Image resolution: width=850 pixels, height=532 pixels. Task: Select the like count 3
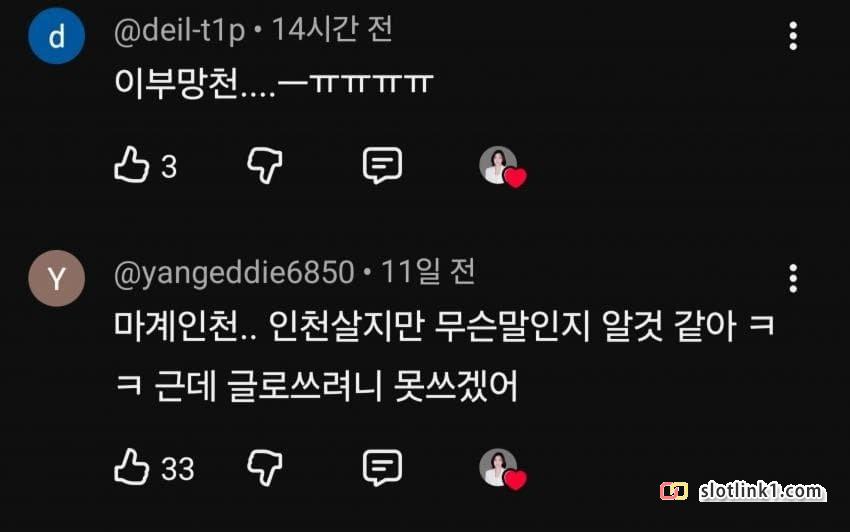(169, 166)
